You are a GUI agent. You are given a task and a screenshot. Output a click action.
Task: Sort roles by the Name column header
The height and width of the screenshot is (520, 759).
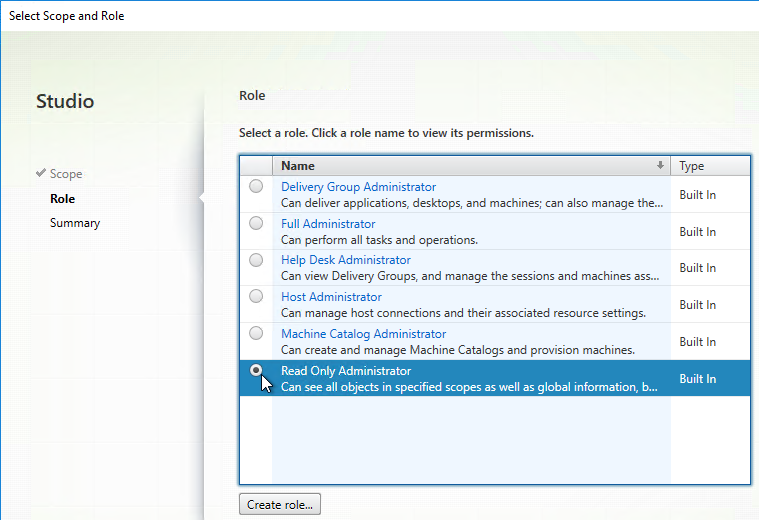(x=471, y=166)
